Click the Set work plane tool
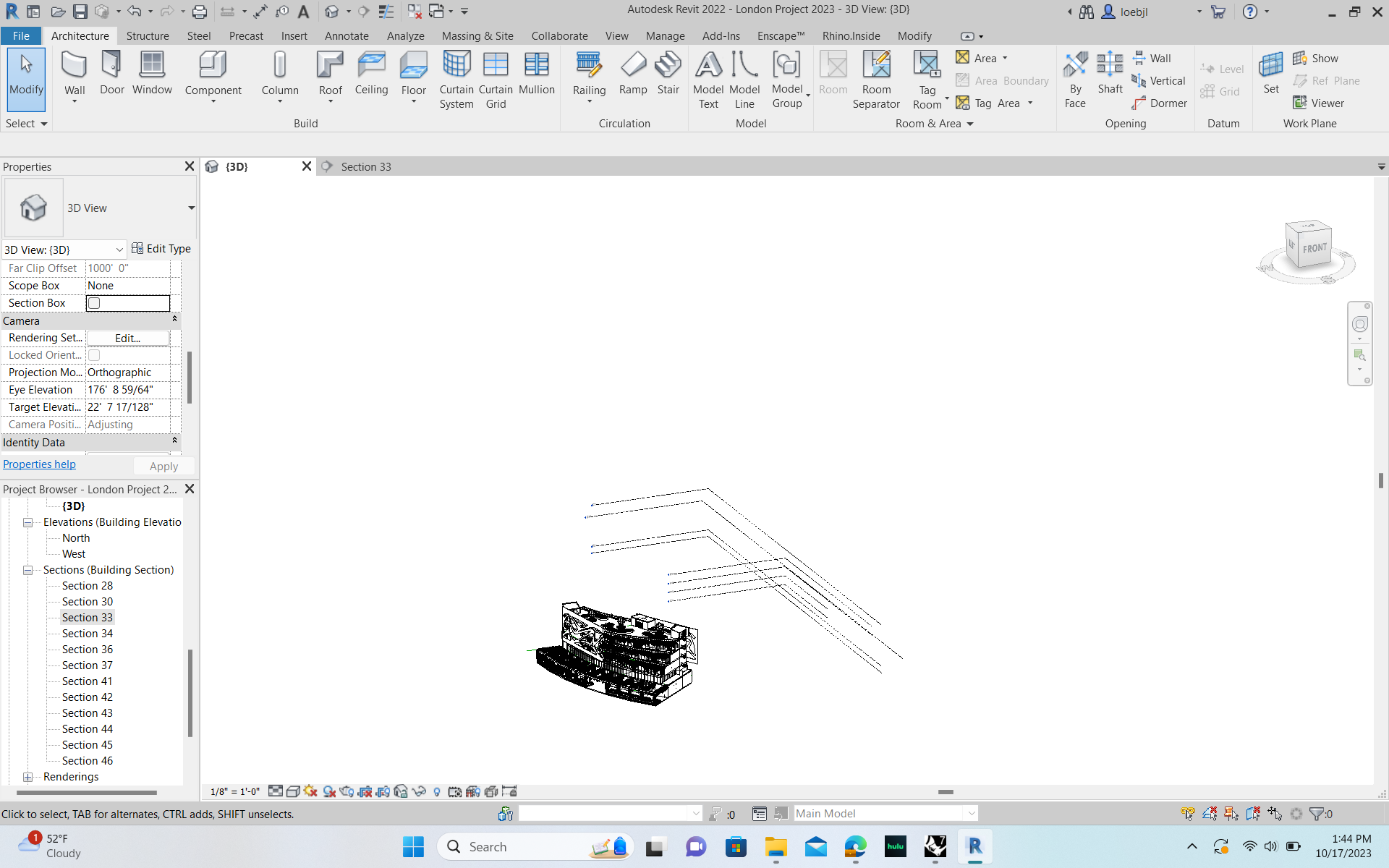Screen dimensions: 1389x868 (1271, 74)
